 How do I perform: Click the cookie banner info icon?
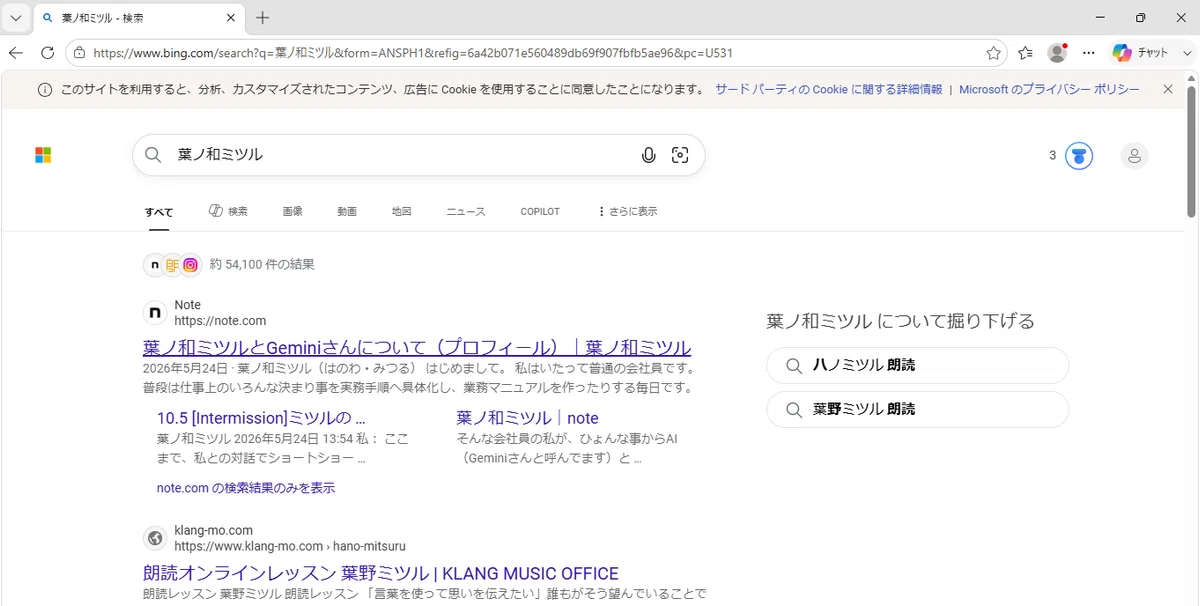coord(44,89)
